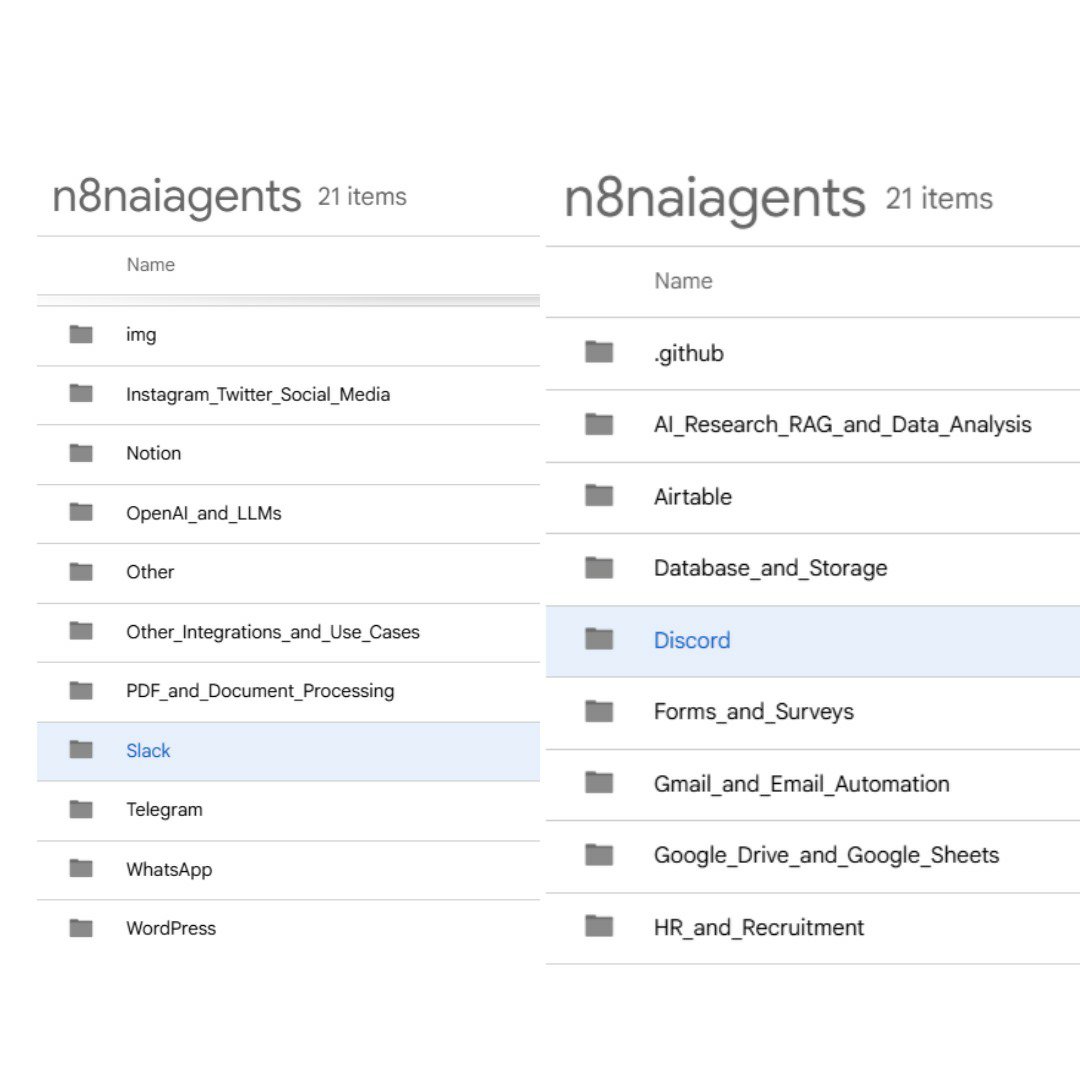Screen dimensions: 1080x1080
Task: Select the Airtable folder icon
Action: [599, 496]
